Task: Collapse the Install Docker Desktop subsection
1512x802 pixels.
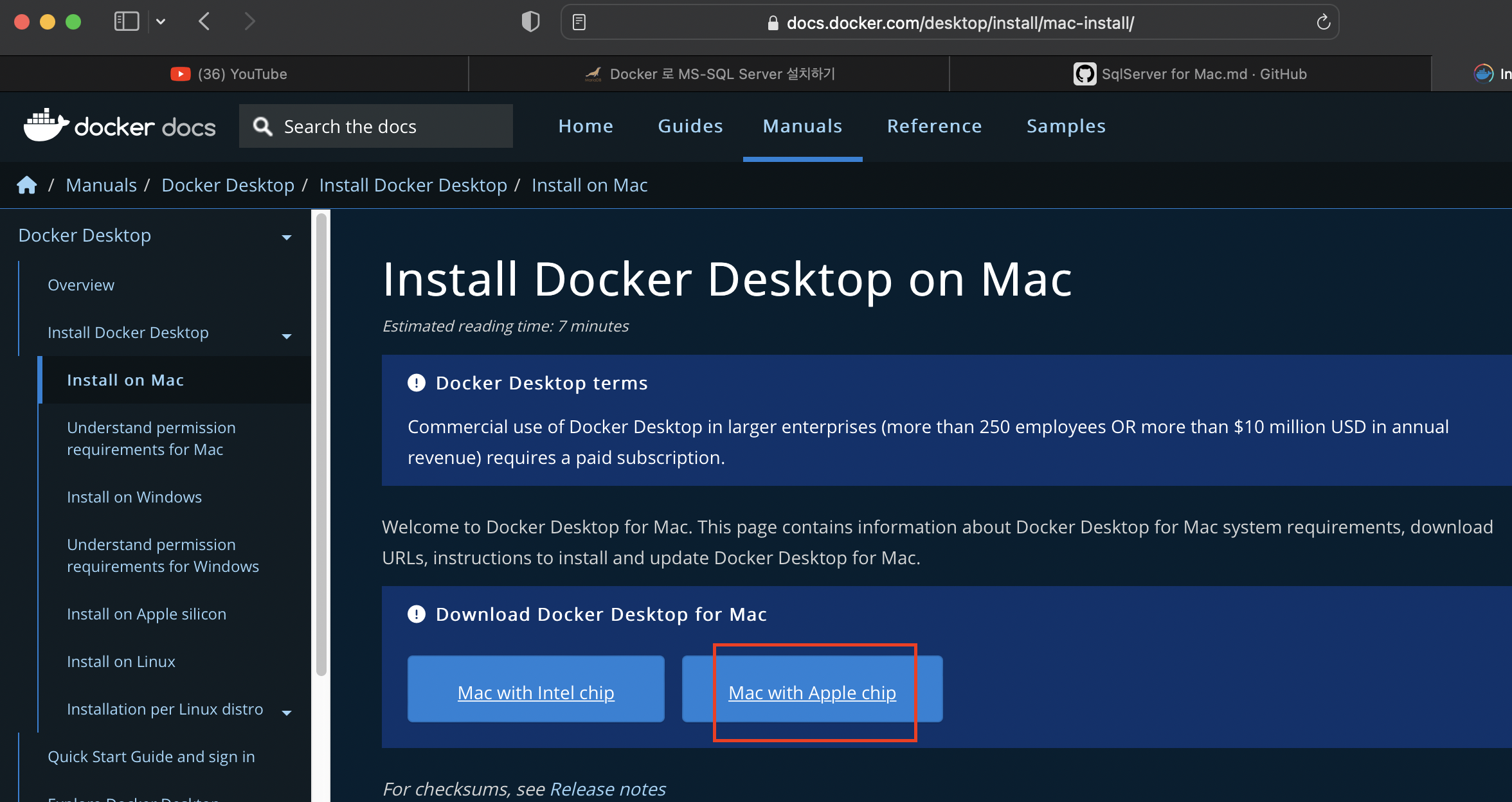Action: click(x=287, y=335)
